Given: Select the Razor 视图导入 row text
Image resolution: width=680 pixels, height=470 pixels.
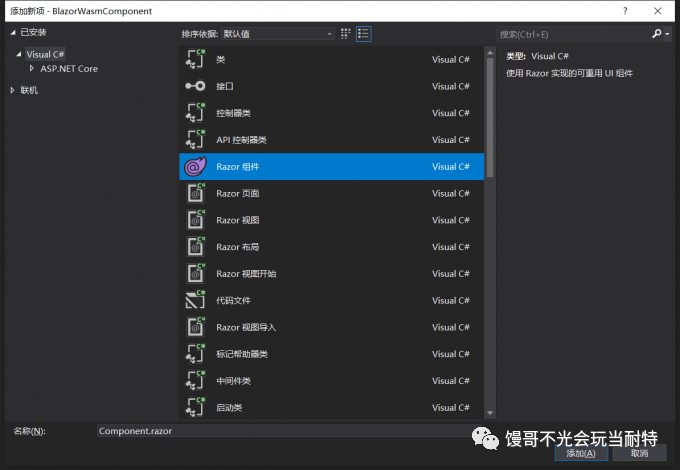Looking at the screenshot, I should 246,327.
